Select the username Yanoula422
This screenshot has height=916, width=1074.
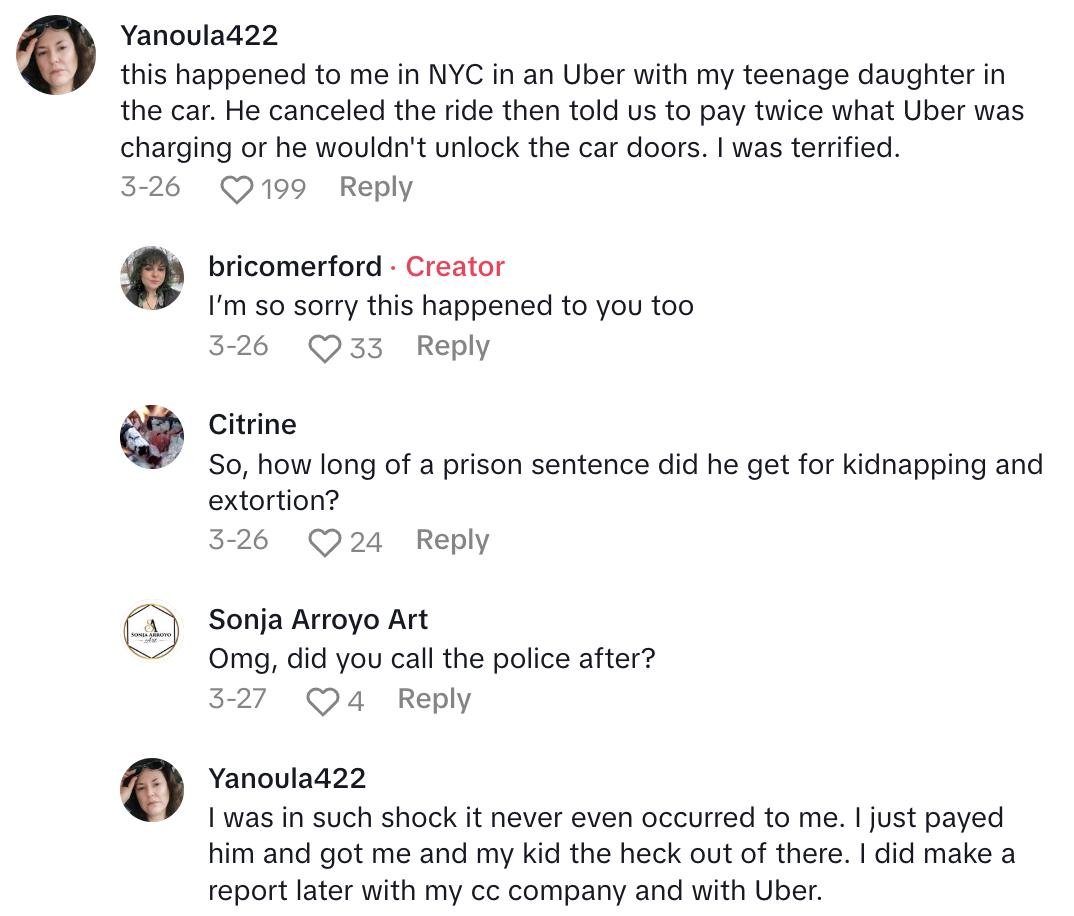(200, 35)
